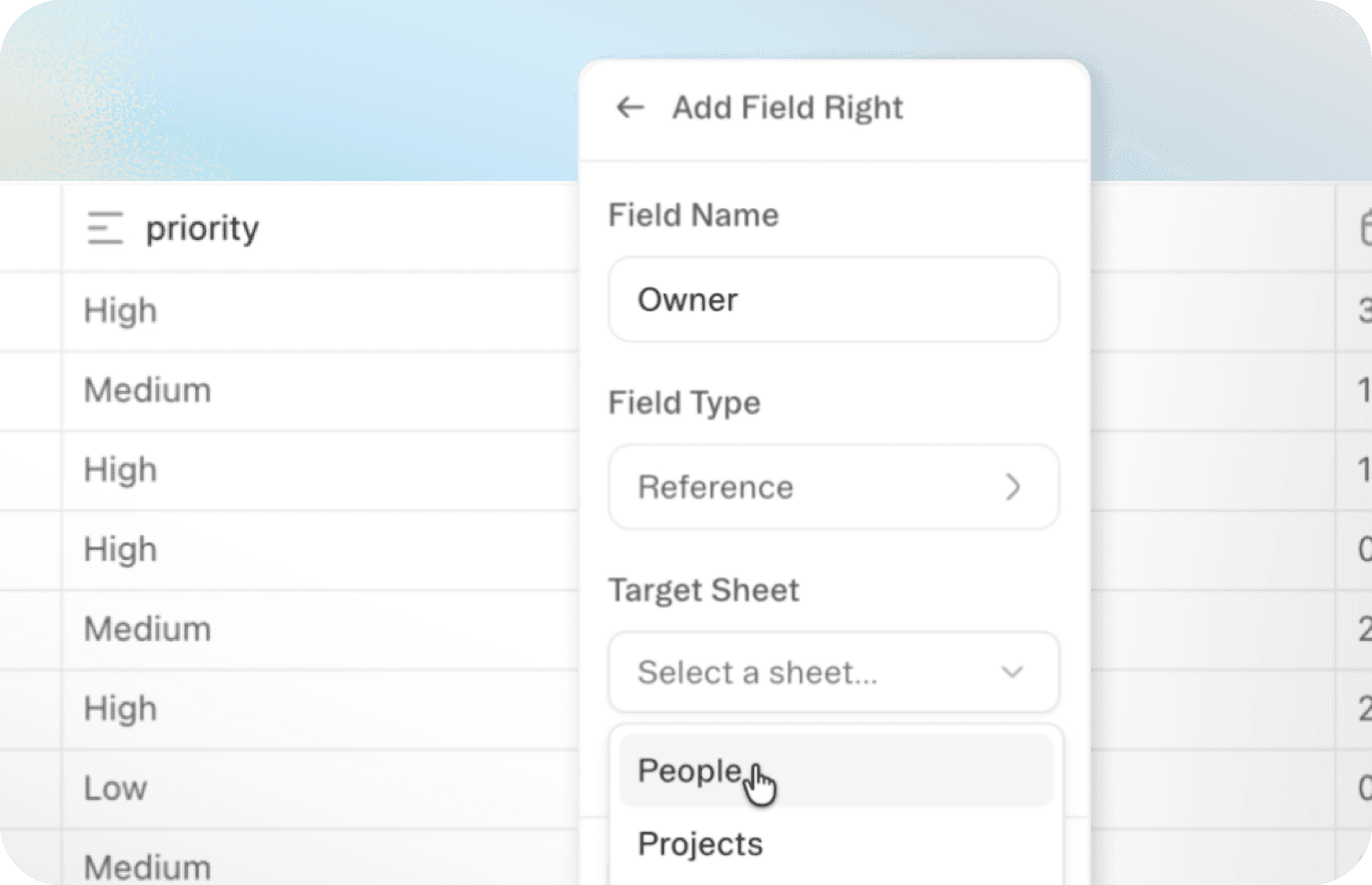
Task: Click the Owner field name input
Action: [x=833, y=300]
